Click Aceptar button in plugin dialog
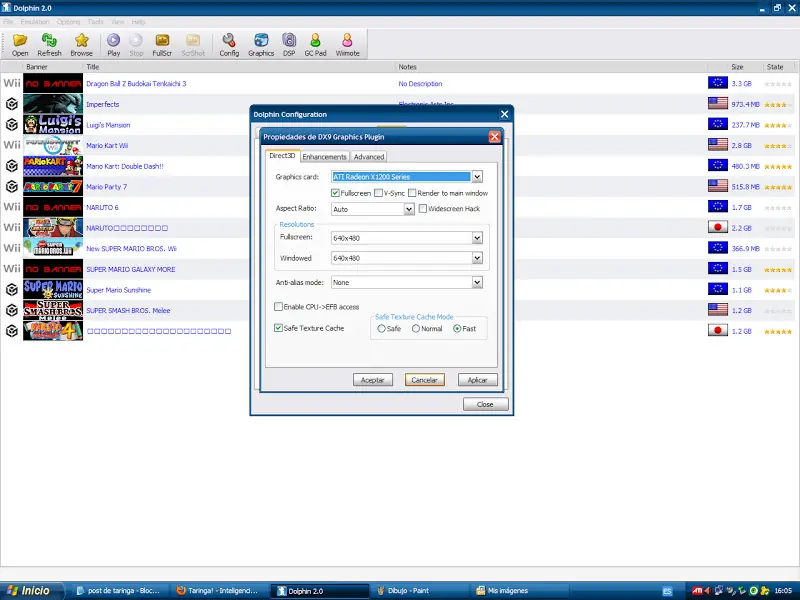 [372, 380]
